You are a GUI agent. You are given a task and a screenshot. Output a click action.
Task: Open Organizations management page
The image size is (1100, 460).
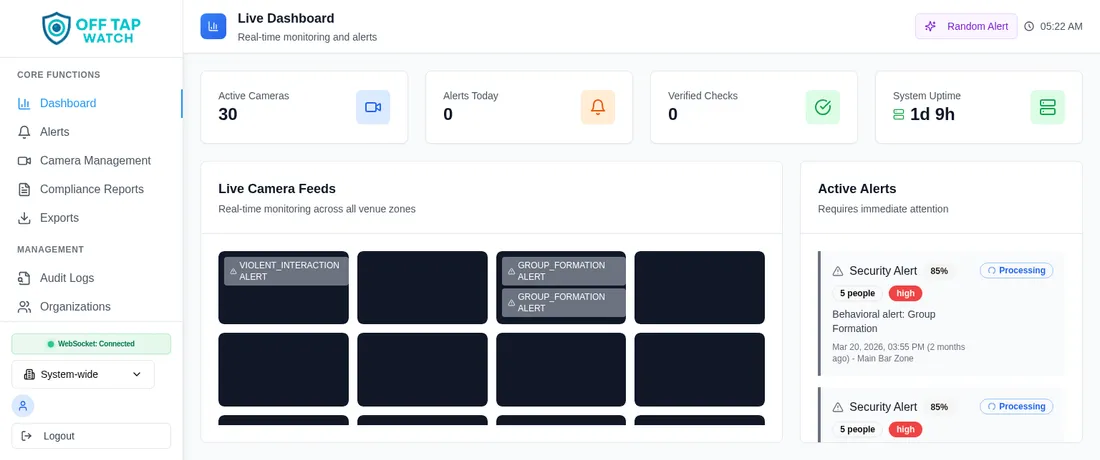point(91,306)
